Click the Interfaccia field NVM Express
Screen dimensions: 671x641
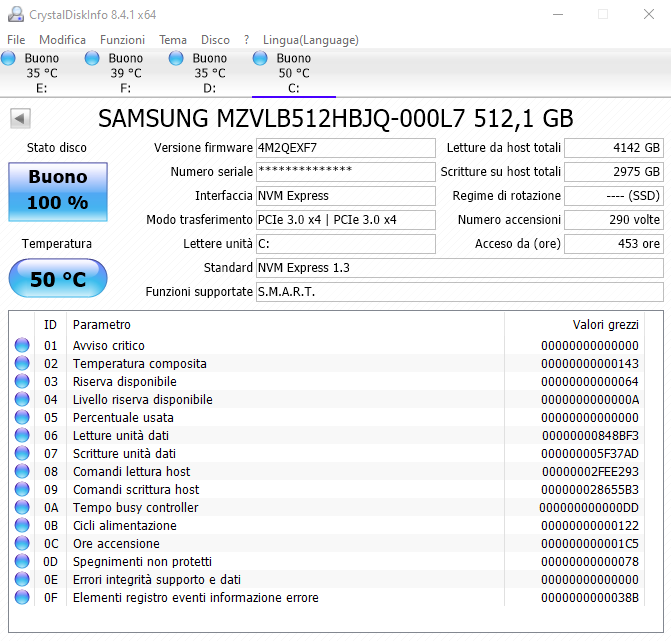pos(346,196)
